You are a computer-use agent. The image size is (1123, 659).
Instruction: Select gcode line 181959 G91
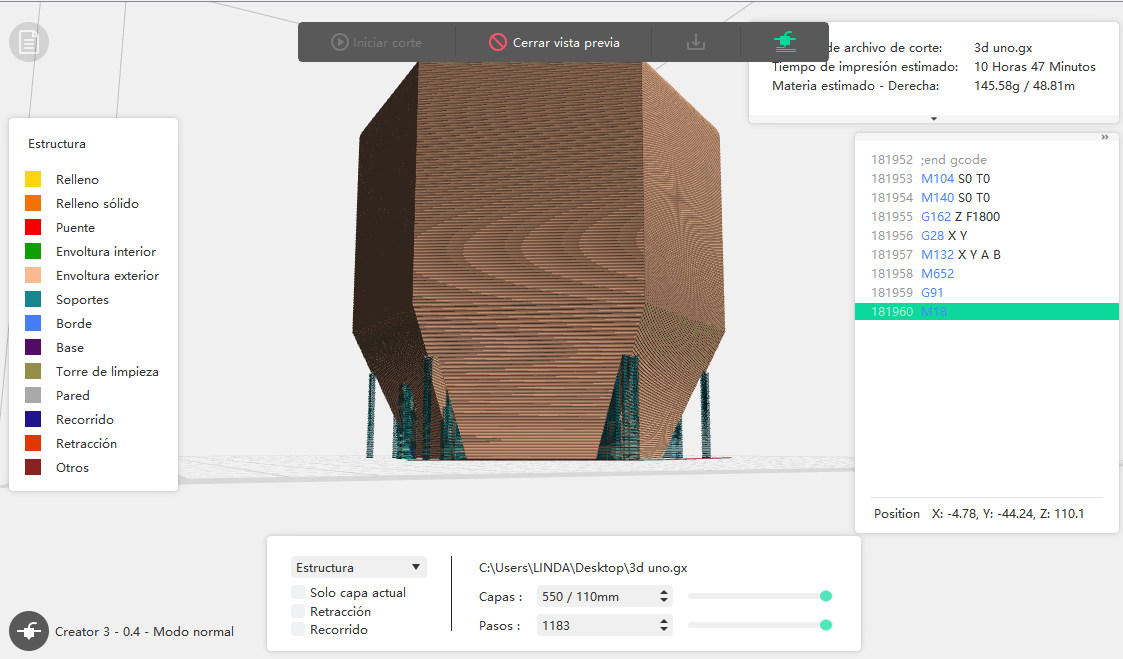point(987,292)
